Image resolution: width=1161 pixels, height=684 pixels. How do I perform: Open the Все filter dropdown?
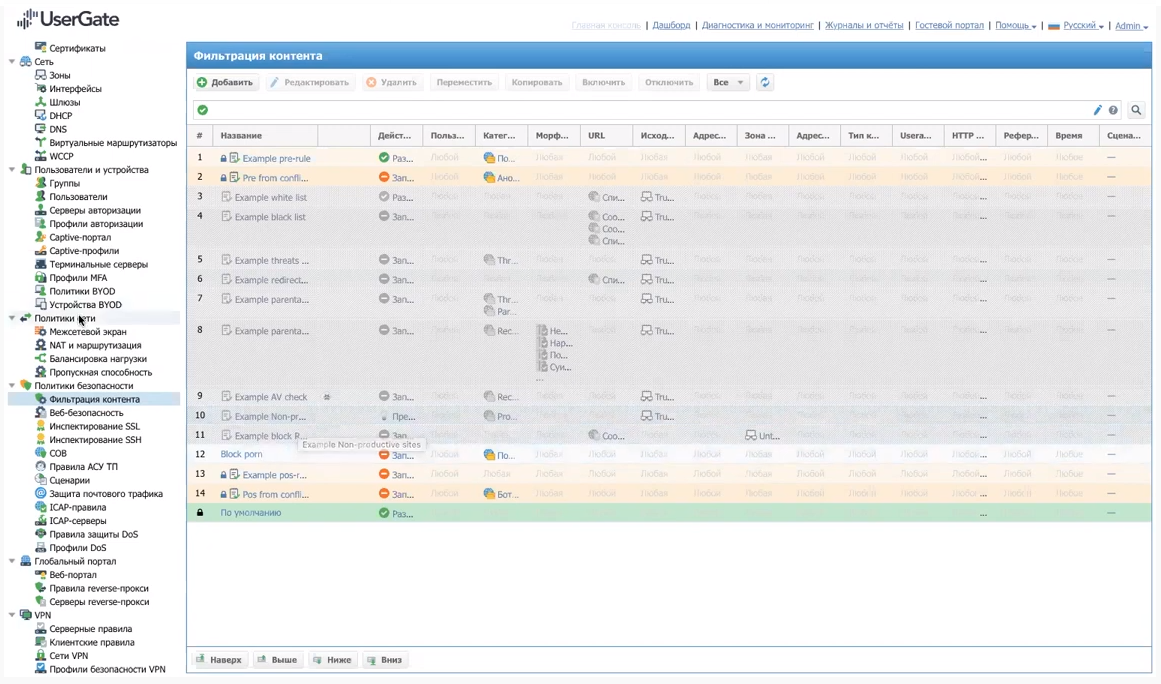coord(728,83)
